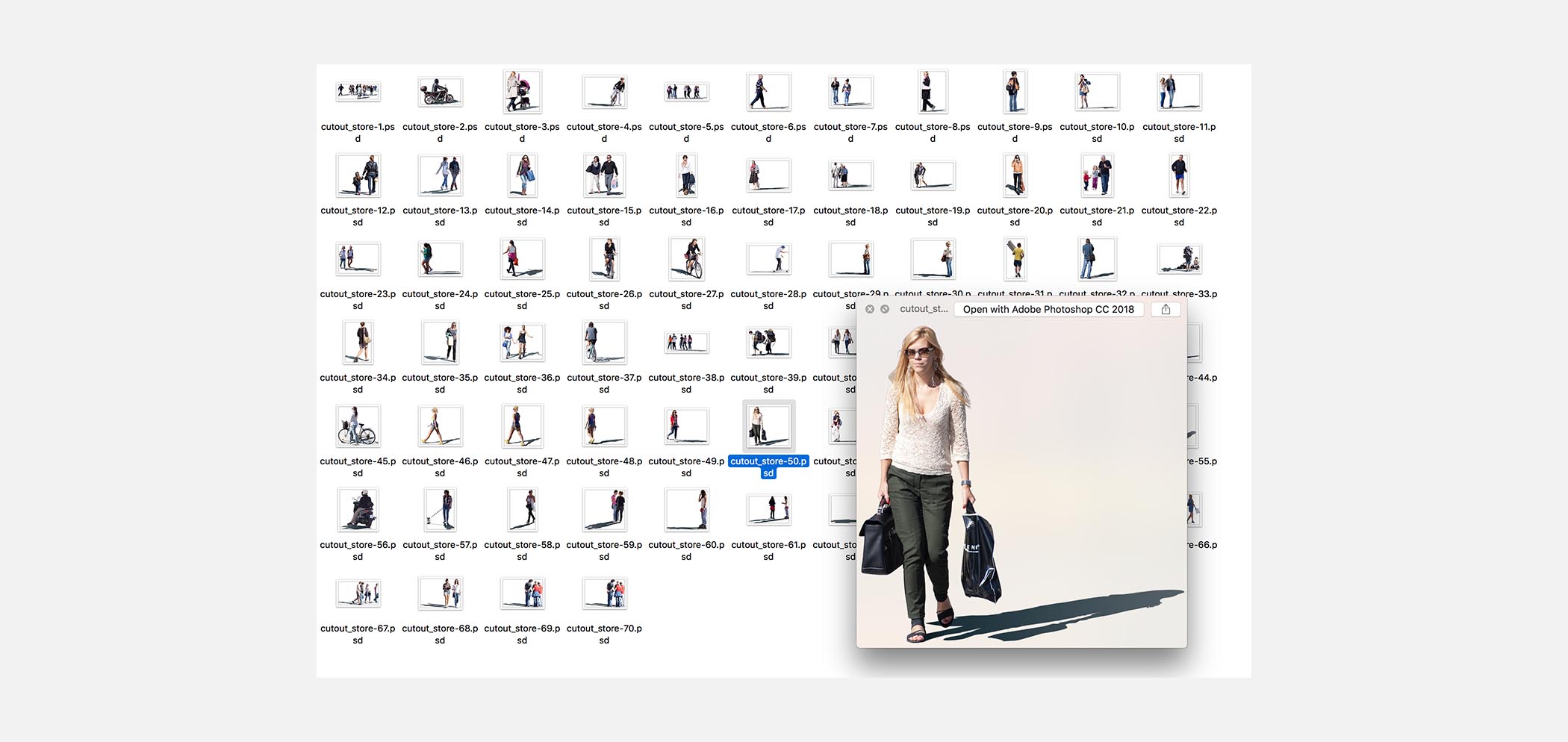Close the Quick Look preview window
Screen dimensions: 1568x742
click(x=870, y=309)
